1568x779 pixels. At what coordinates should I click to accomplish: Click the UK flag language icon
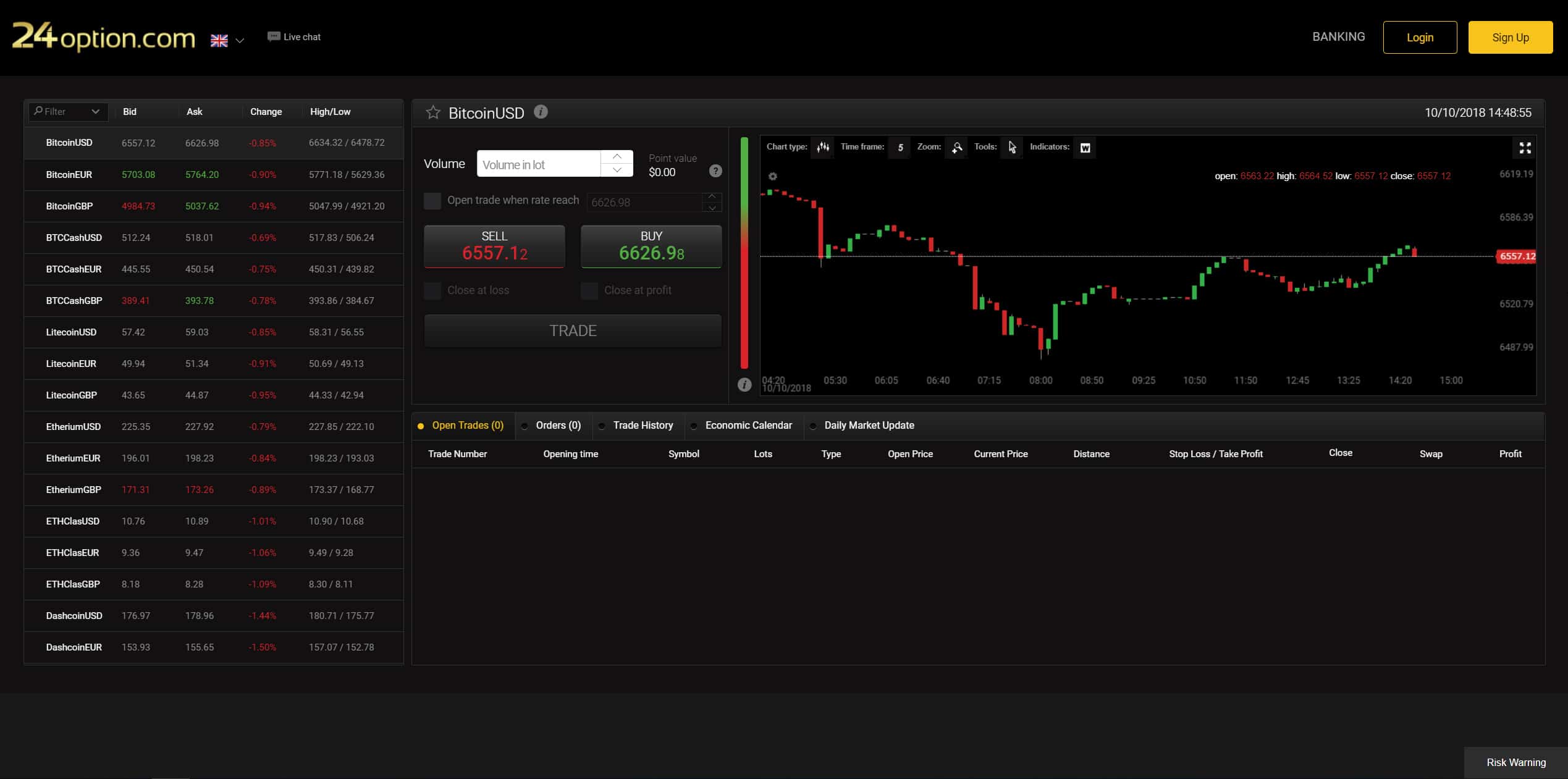coord(219,41)
